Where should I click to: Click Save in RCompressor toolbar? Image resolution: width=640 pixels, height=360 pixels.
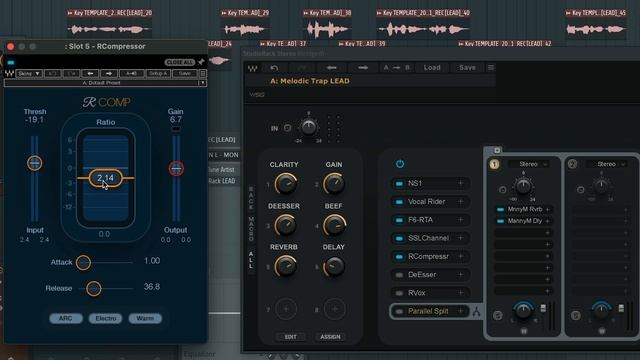point(184,73)
